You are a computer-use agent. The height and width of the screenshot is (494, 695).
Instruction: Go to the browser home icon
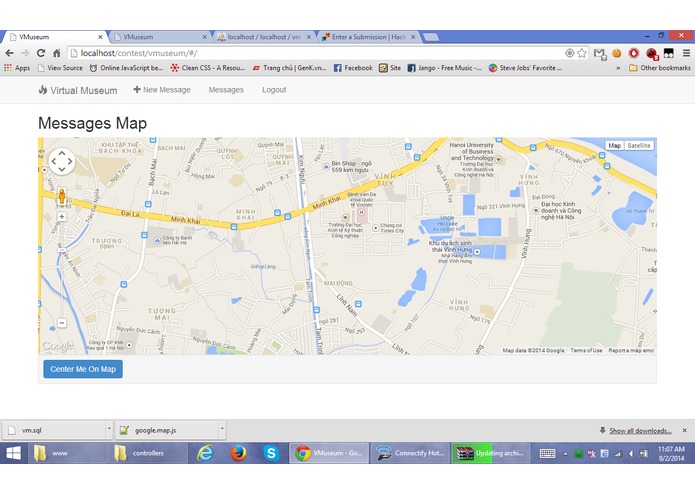click(x=56, y=53)
